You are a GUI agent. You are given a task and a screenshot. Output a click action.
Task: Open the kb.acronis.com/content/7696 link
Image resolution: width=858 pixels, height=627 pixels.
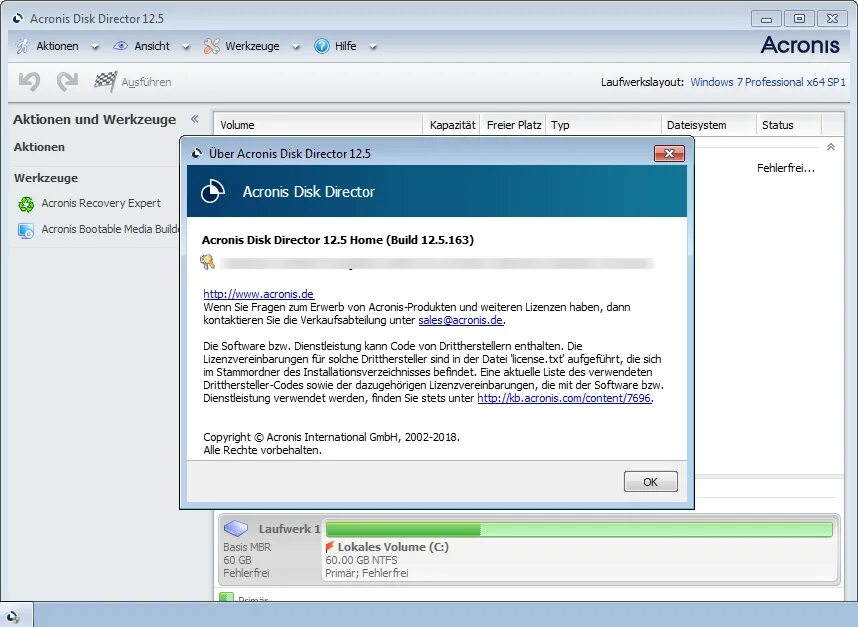(x=564, y=398)
